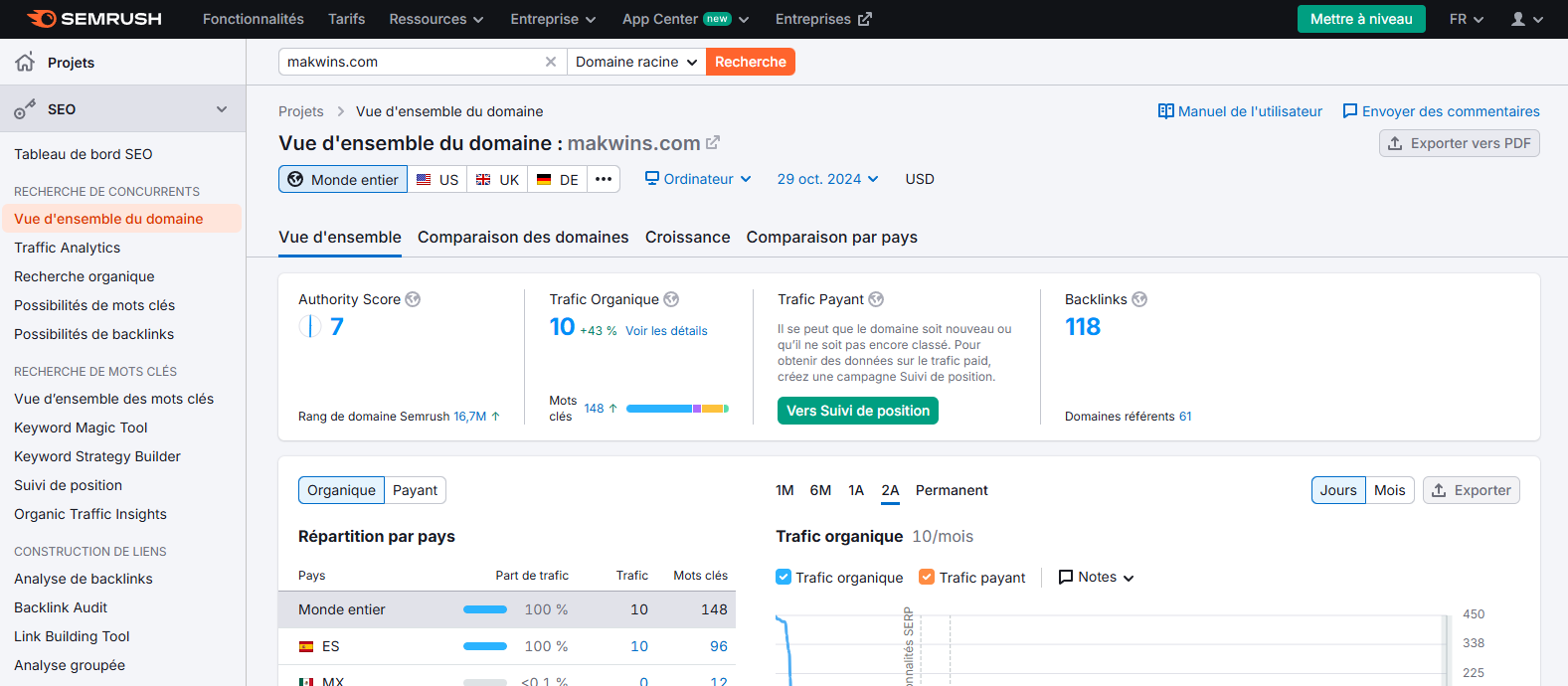Open the App Center dropdown

pyautogui.click(x=686, y=19)
